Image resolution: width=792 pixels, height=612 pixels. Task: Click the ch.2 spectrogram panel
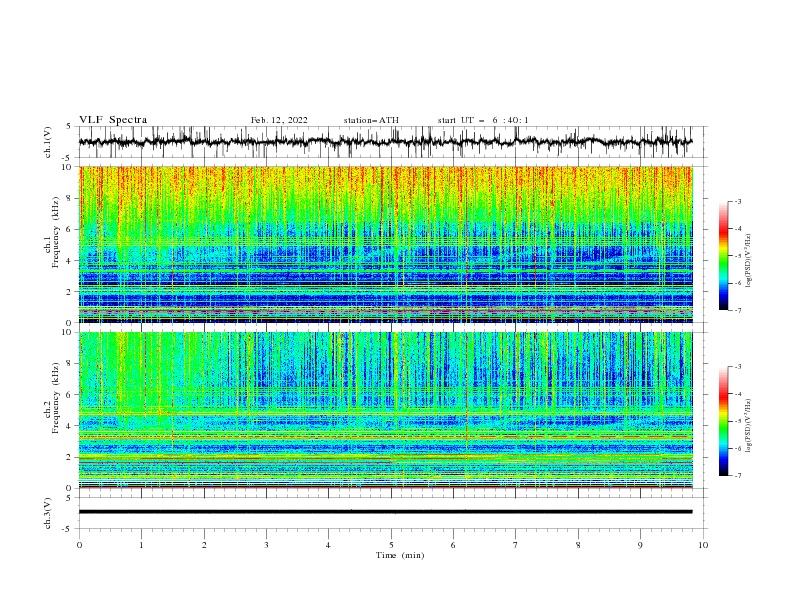(x=385, y=410)
